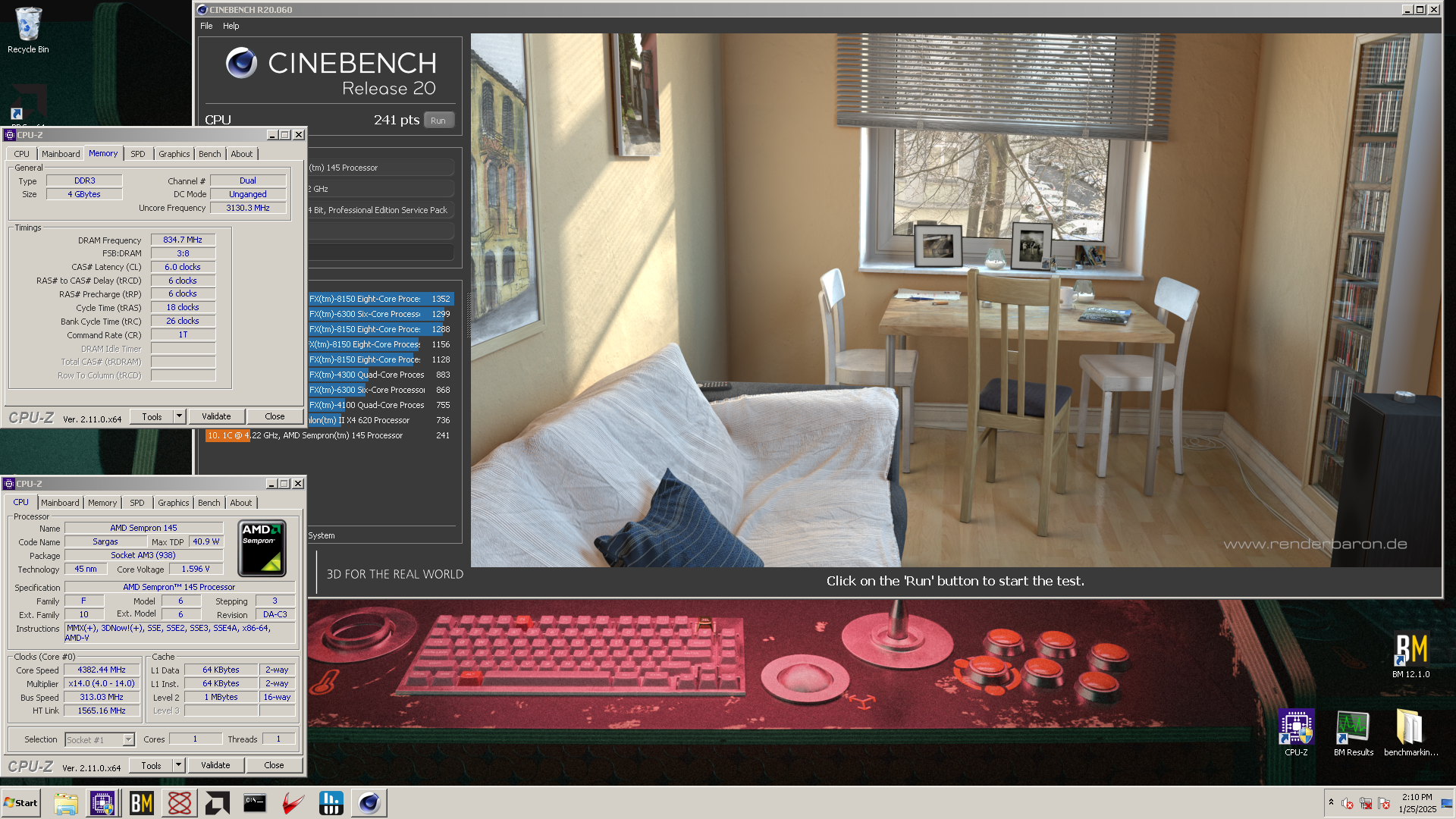
Task: Open the CPU-Z desktop shortcut
Action: tap(1296, 733)
